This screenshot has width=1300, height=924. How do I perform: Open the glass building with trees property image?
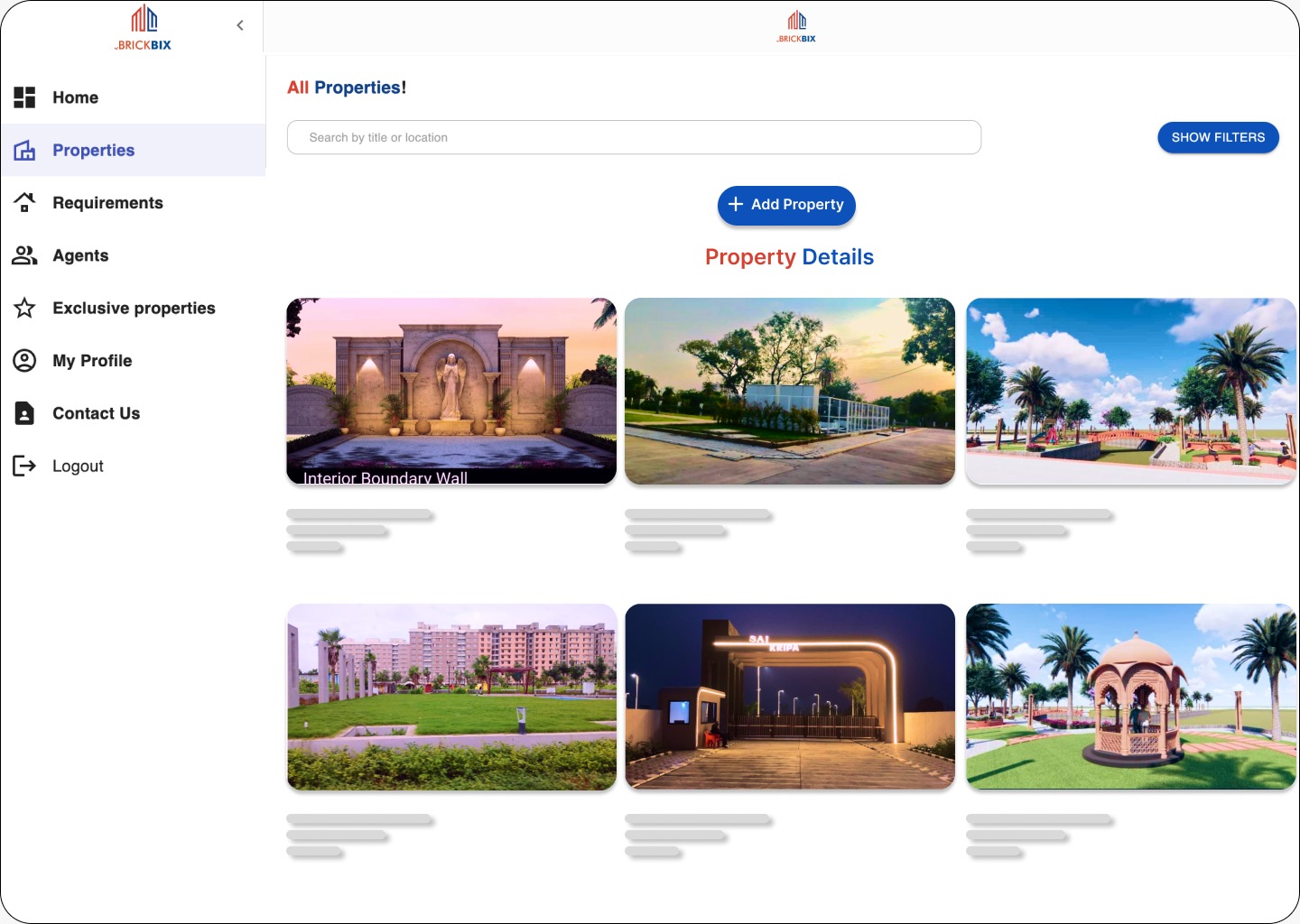790,391
